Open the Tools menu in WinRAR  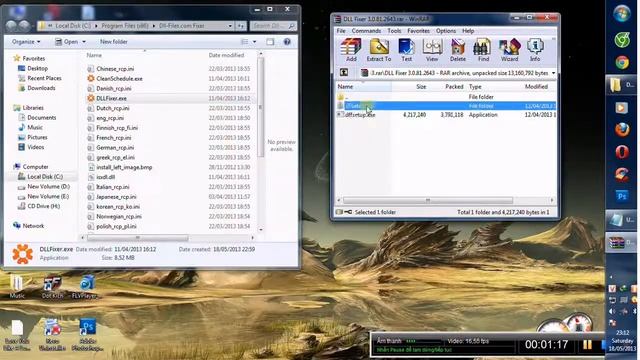click(x=394, y=31)
